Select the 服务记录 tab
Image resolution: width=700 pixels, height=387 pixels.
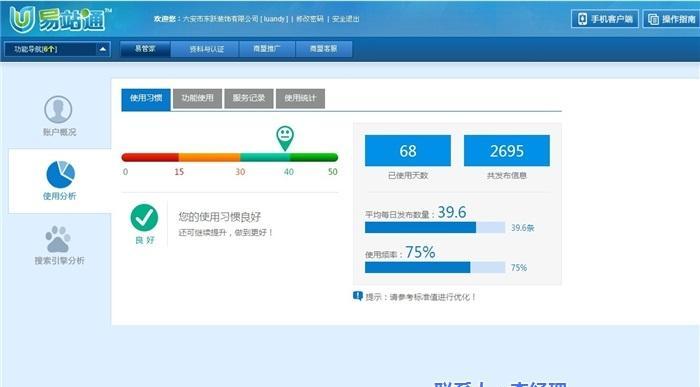tap(249, 98)
